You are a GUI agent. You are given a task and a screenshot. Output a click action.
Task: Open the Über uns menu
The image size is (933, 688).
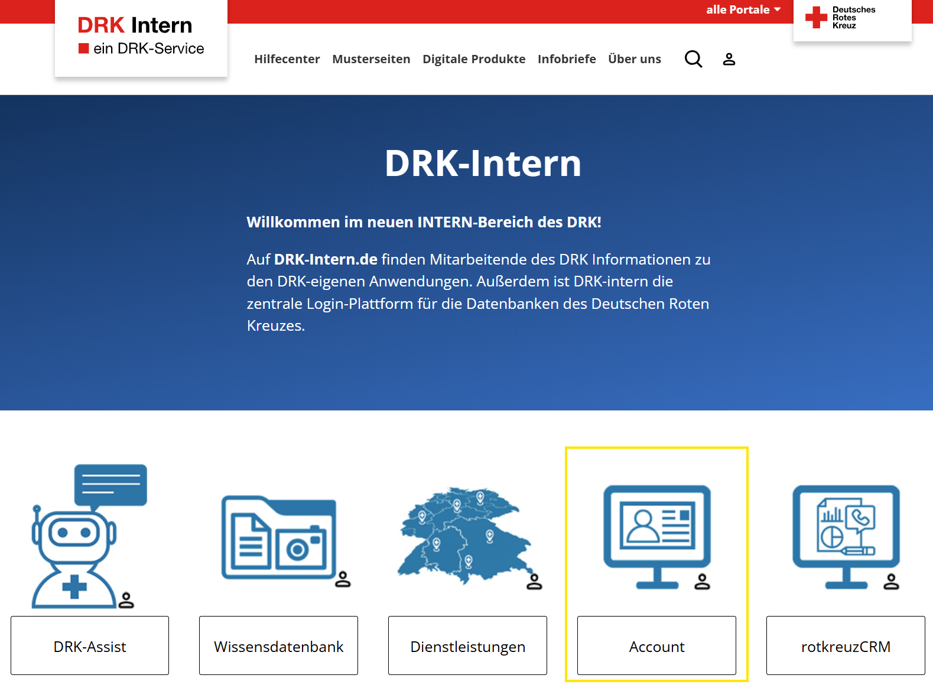coord(634,59)
